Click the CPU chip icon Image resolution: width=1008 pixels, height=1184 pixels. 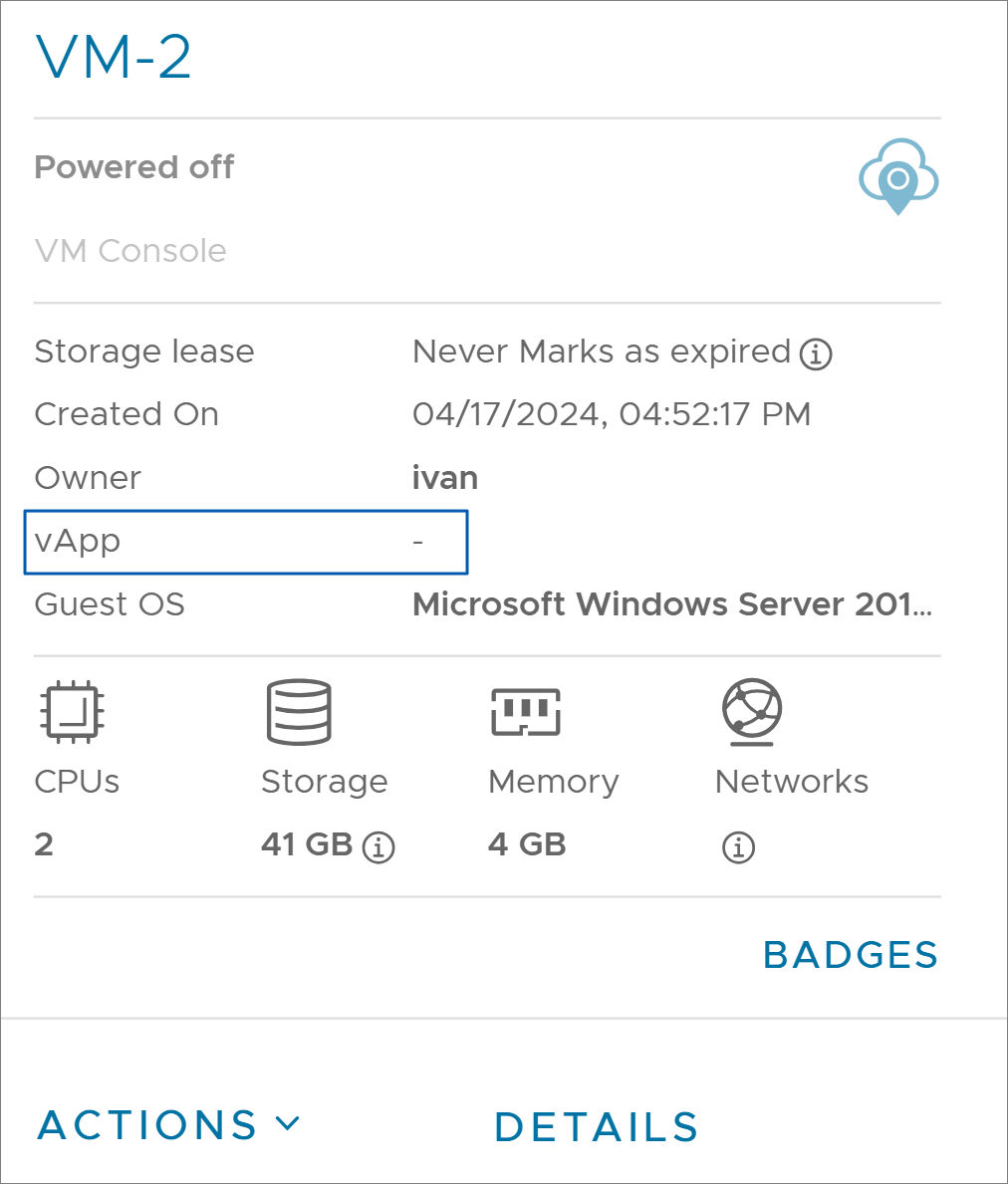click(x=72, y=711)
